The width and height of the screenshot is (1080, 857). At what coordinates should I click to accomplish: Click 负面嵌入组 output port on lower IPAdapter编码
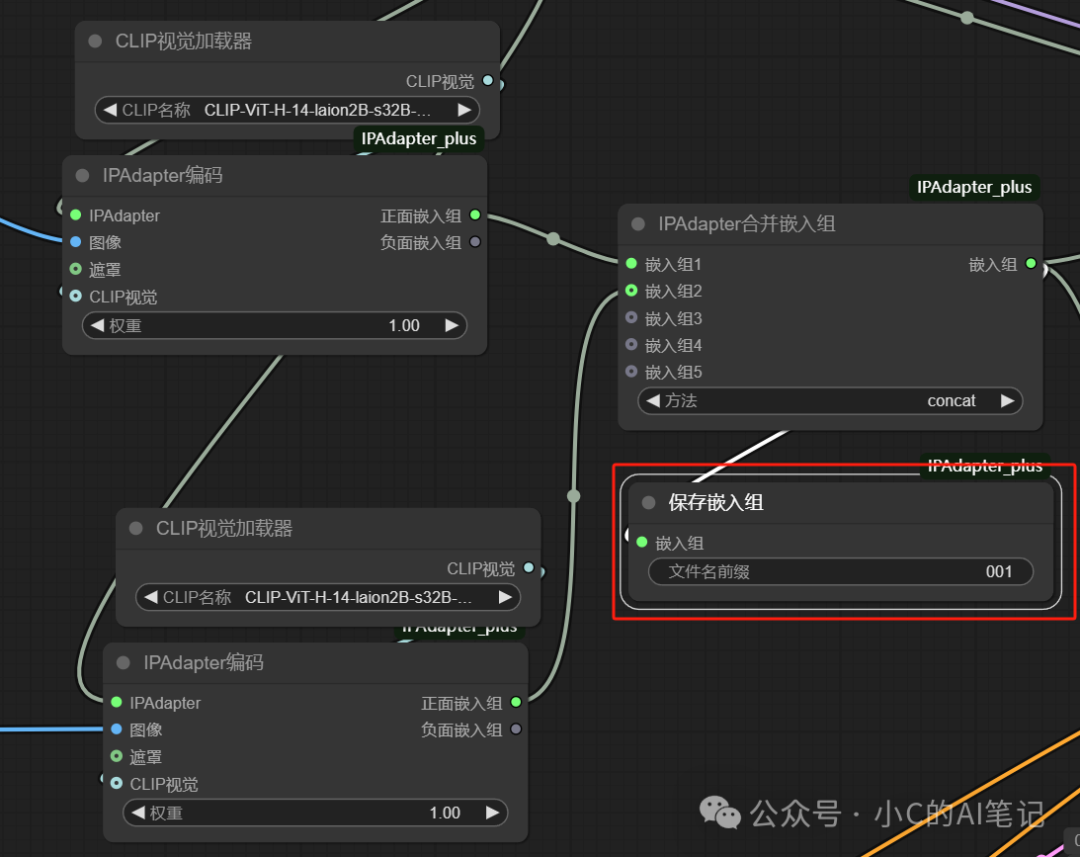coord(516,729)
